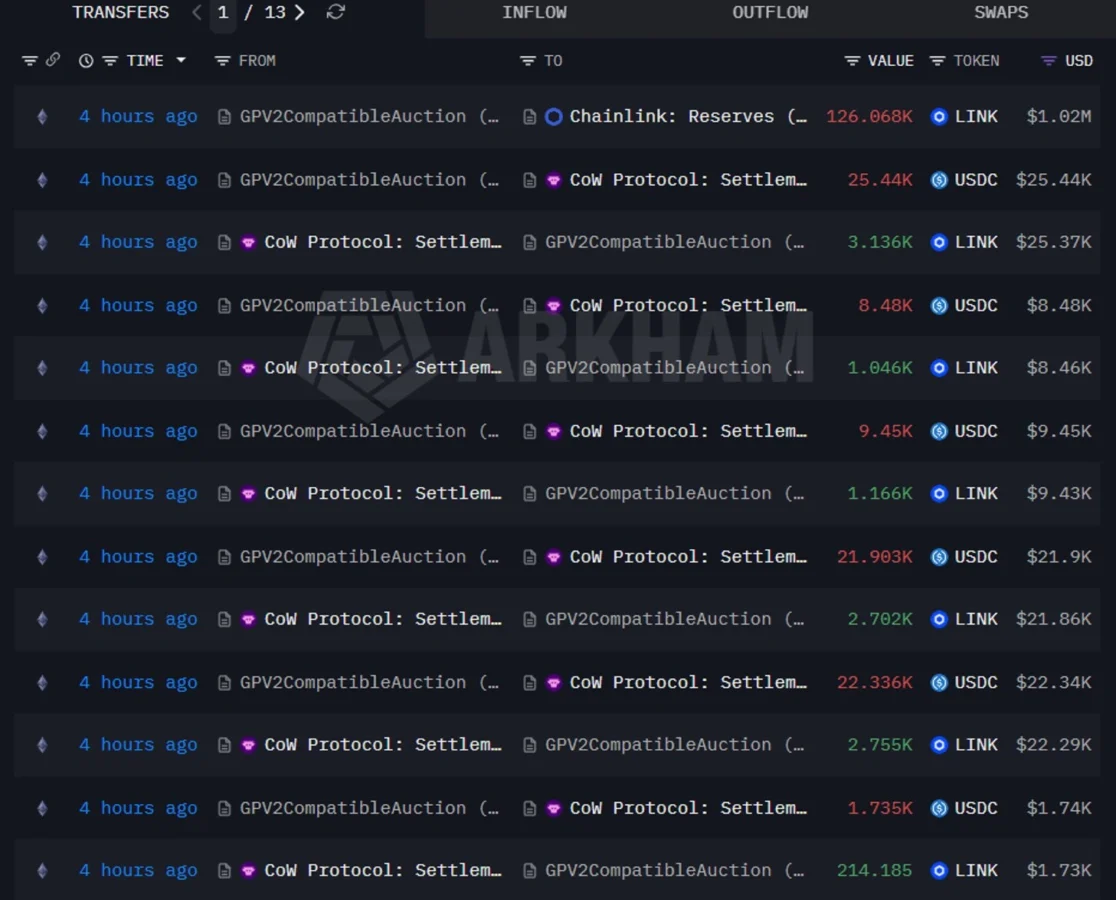Go to next transfers page arrow
This screenshot has width=1116, height=900.
click(300, 12)
